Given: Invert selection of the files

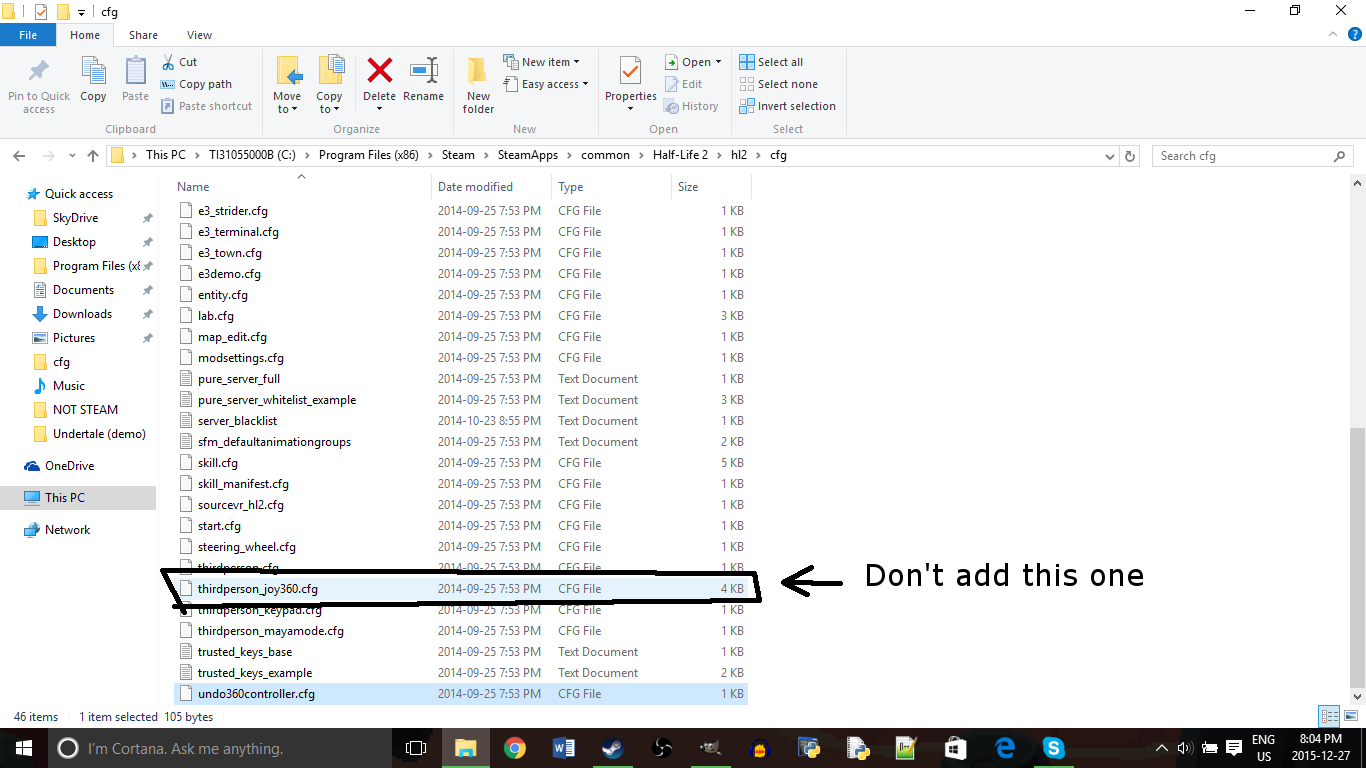Looking at the screenshot, I should click(x=787, y=106).
